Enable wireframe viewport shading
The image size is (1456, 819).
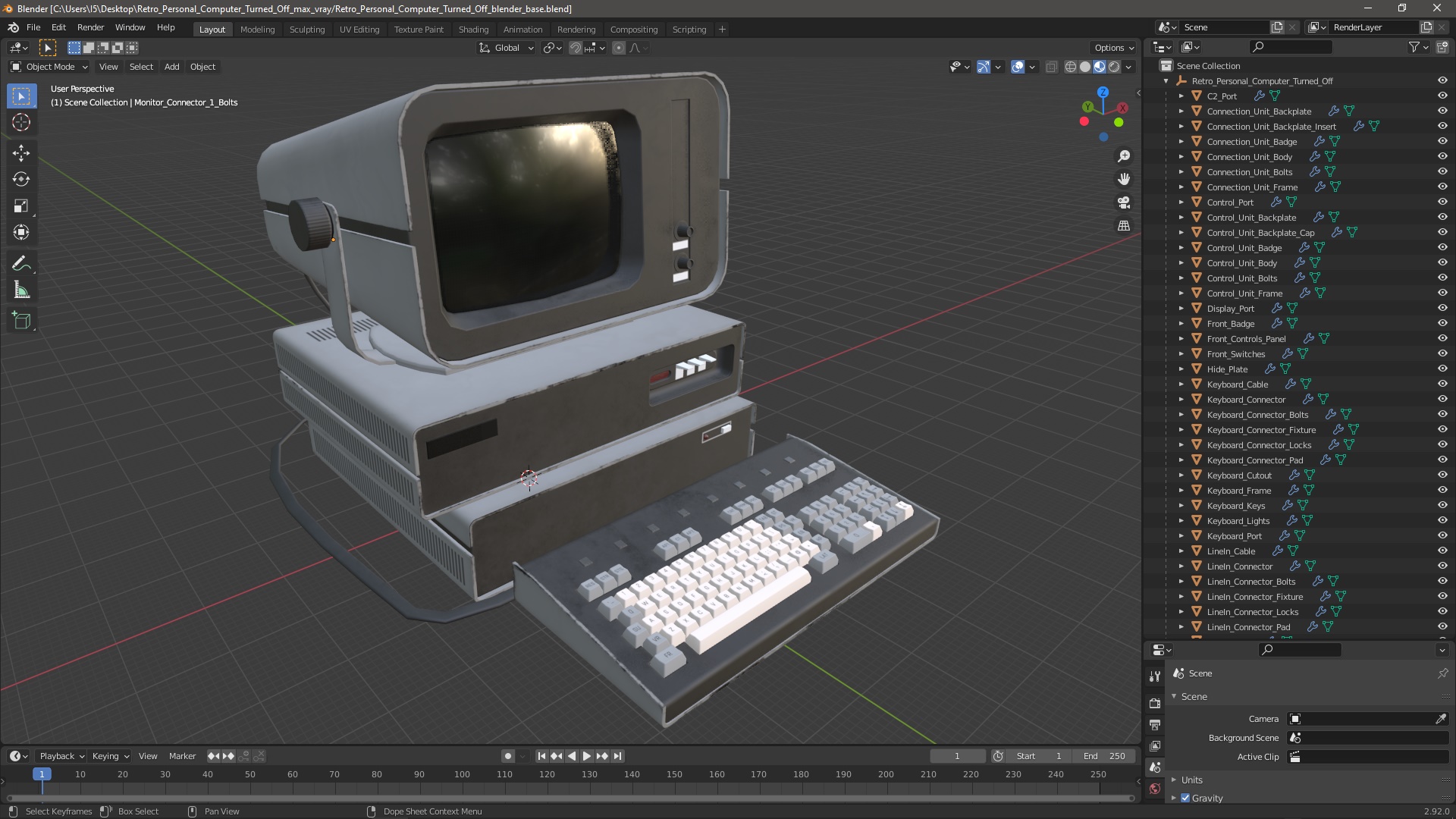tap(1071, 67)
